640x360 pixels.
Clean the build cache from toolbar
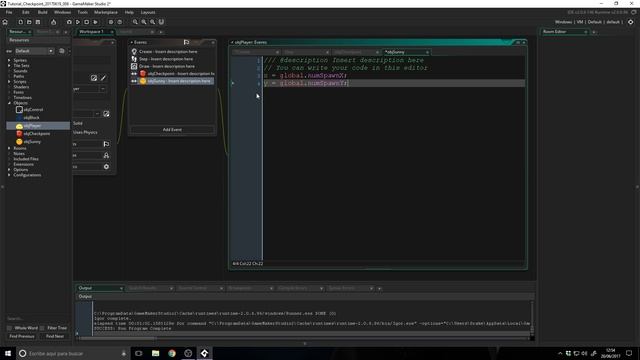96,22
